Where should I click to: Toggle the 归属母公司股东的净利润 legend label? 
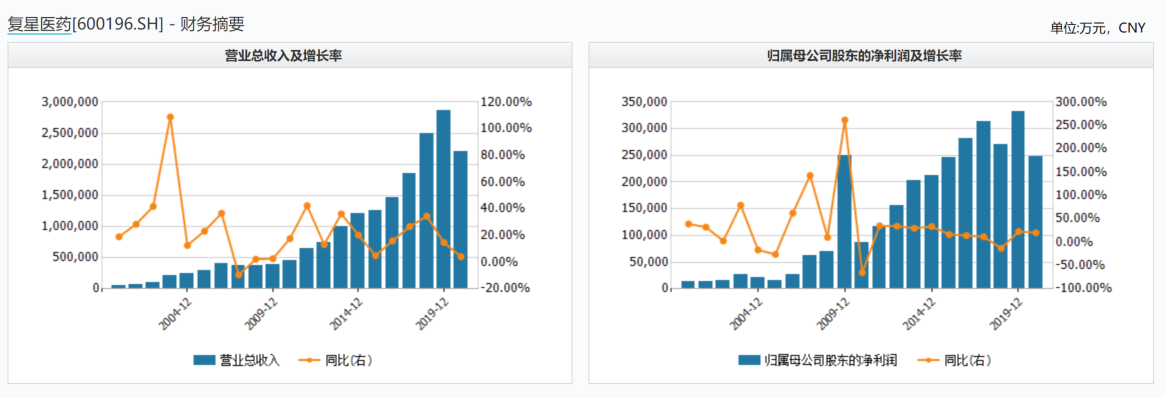[831, 360]
